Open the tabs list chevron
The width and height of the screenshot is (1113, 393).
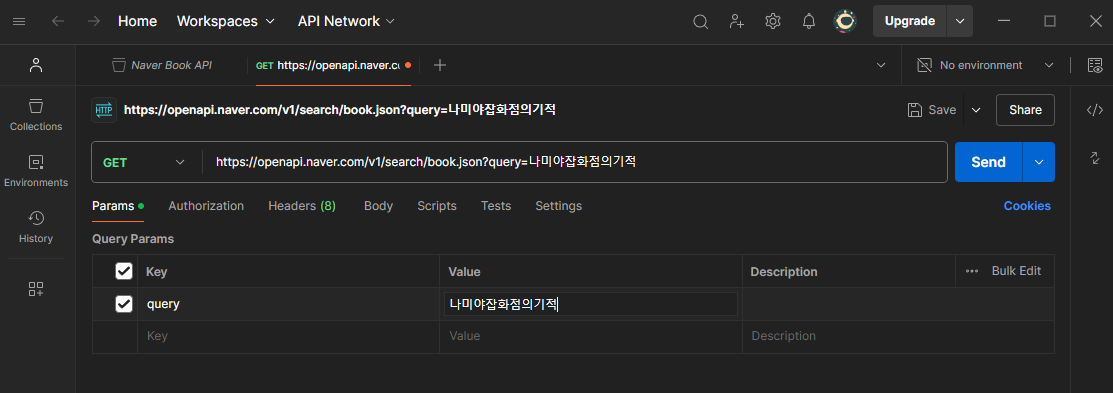(881, 65)
